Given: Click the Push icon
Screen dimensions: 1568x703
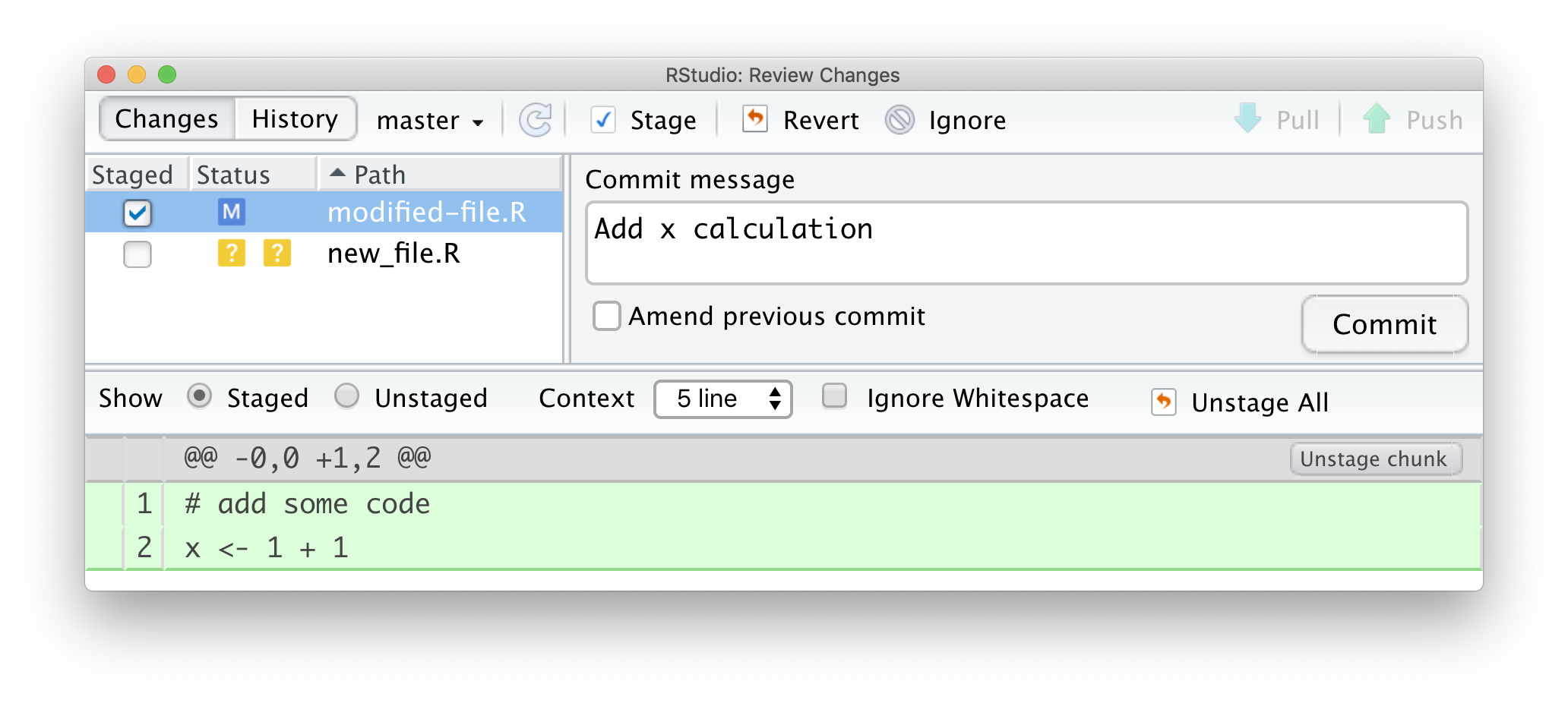Looking at the screenshot, I should click(x=1378, y=119).
